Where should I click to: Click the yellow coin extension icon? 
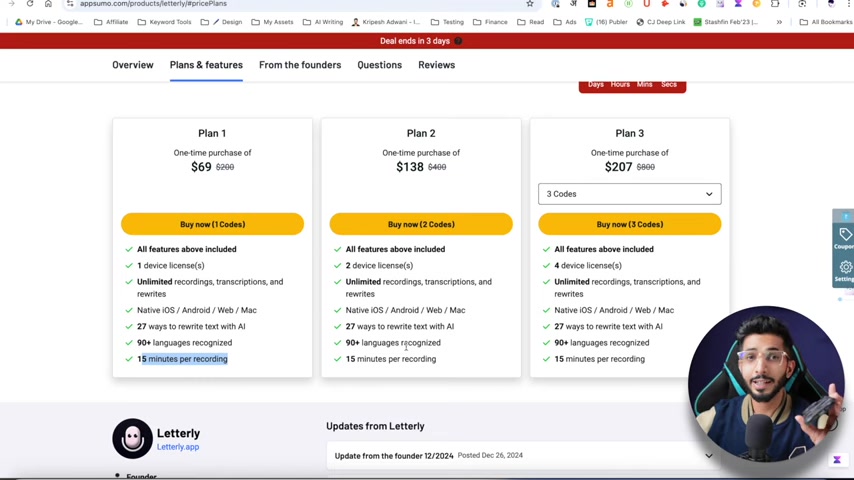coord(757,4)
